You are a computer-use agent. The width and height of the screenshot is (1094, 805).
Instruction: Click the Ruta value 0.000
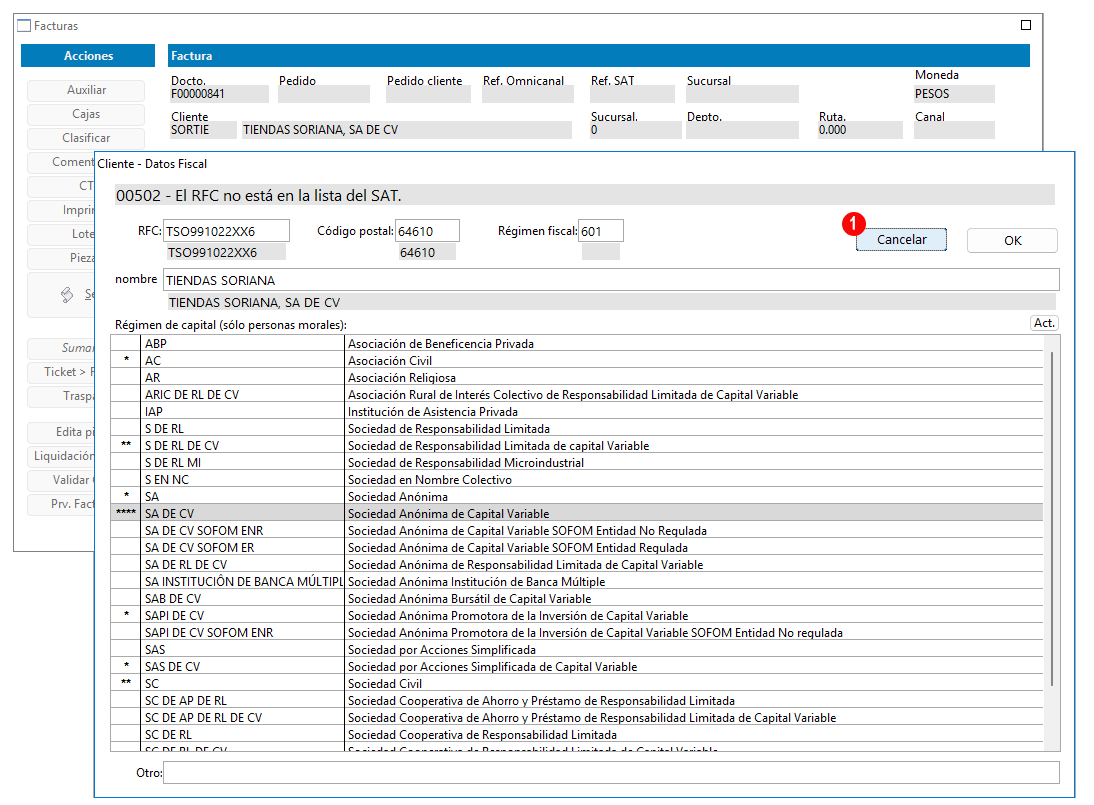click(860, 130)
